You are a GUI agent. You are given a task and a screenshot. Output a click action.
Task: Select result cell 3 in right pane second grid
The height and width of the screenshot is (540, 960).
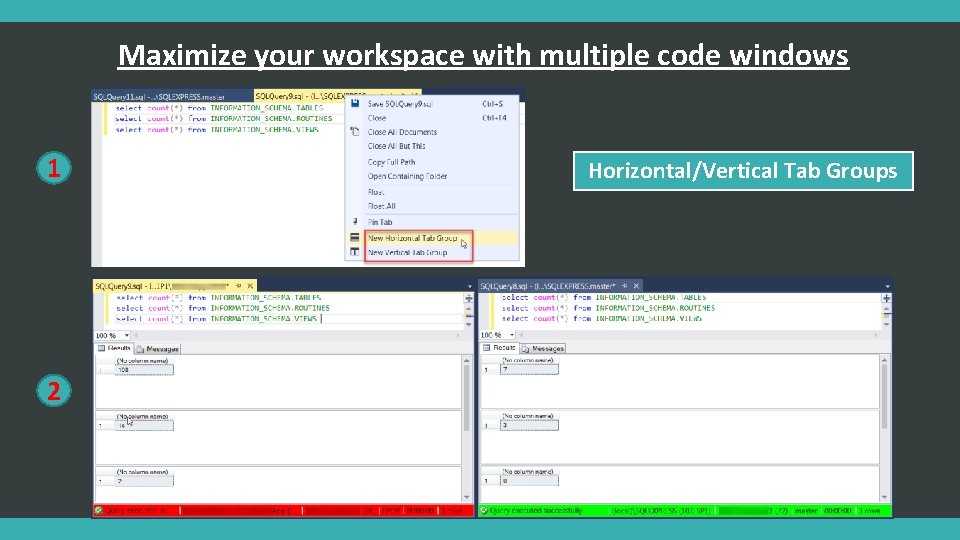[530, 425]
